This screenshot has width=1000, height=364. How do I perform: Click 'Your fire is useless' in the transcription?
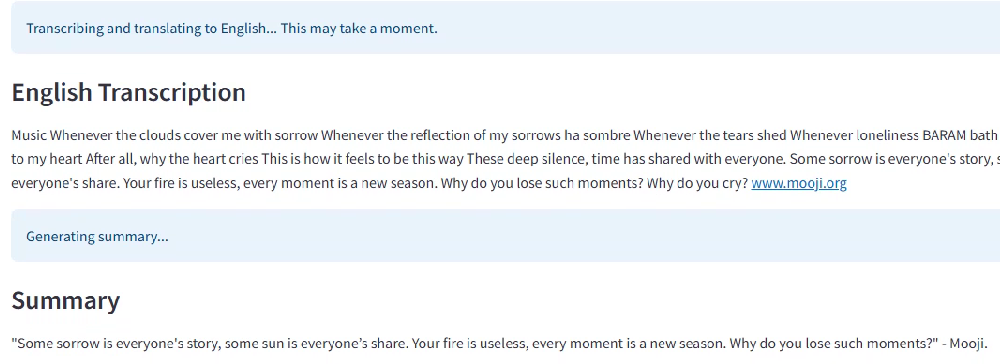(179, 184)
